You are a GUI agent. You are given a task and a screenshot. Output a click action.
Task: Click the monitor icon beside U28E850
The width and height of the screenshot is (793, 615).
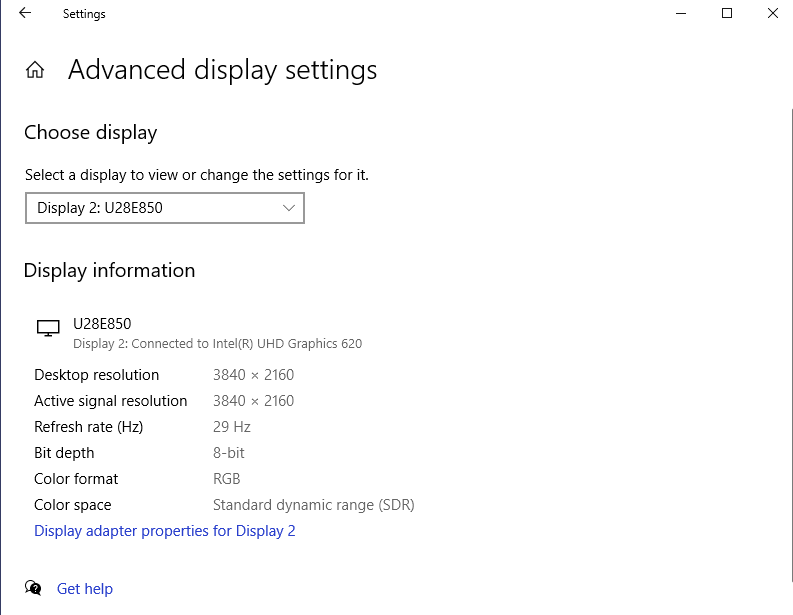tap(47, 329)
